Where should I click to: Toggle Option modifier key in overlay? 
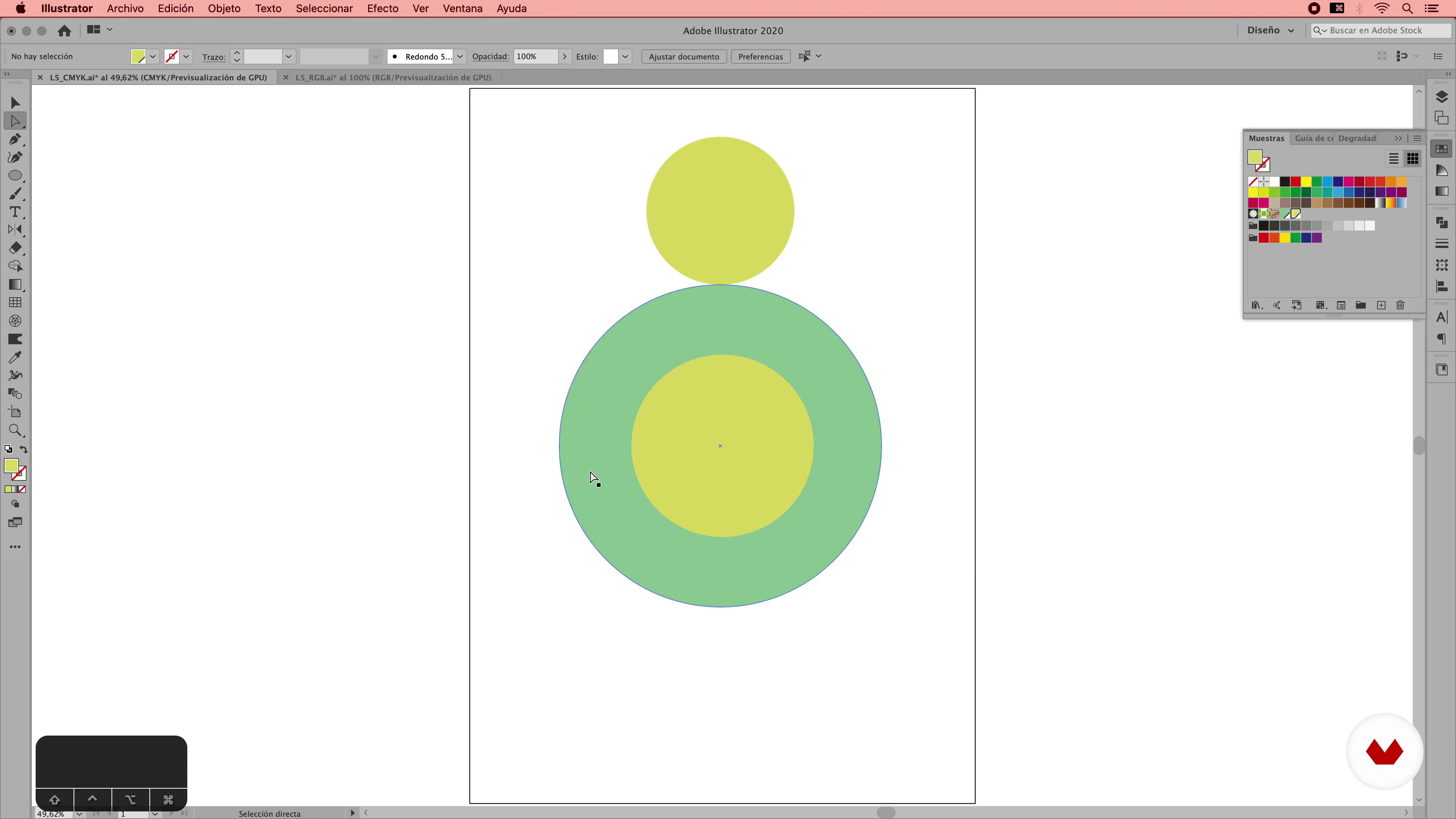(130, 799)
